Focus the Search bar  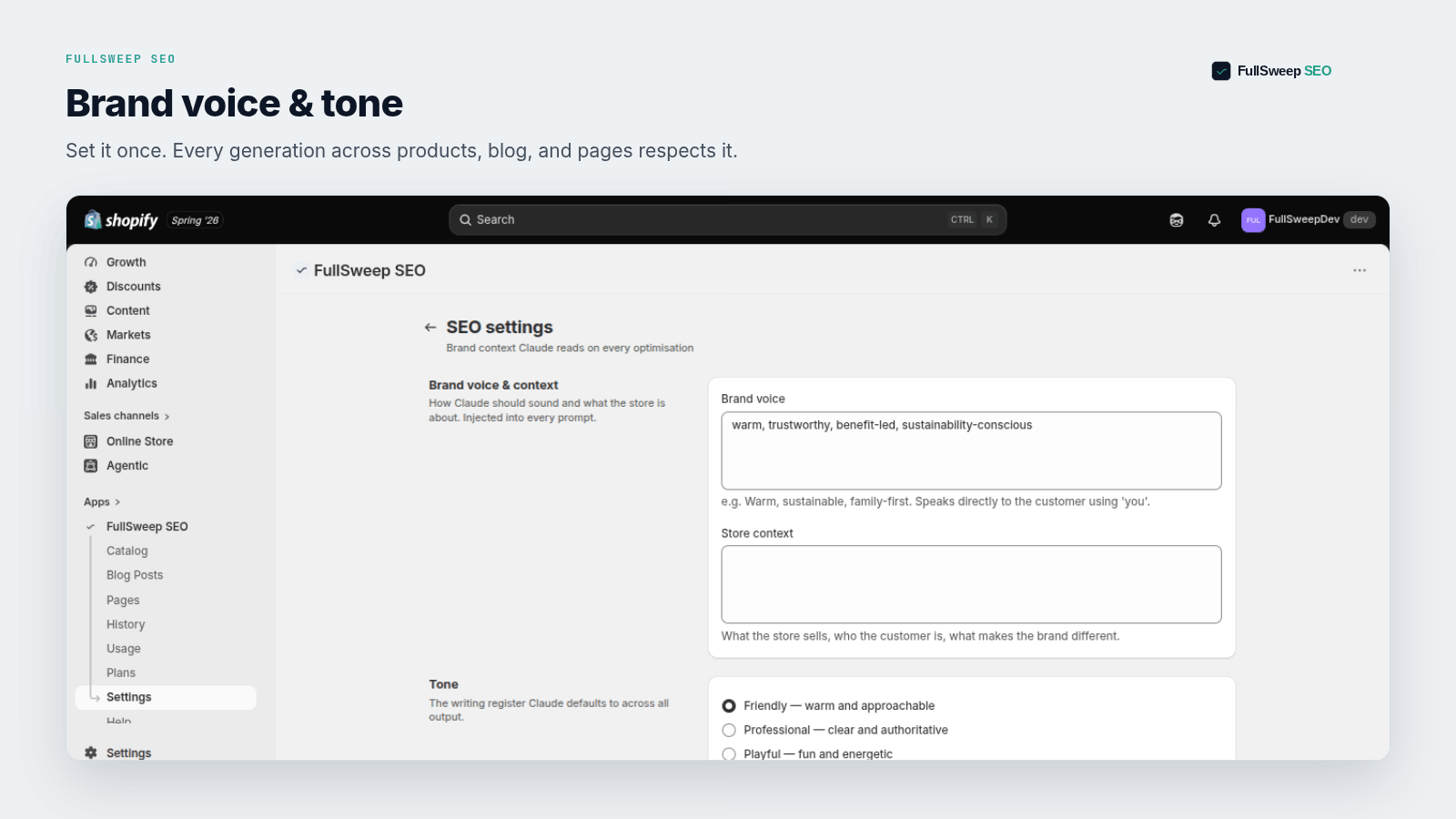coord(727,220)
